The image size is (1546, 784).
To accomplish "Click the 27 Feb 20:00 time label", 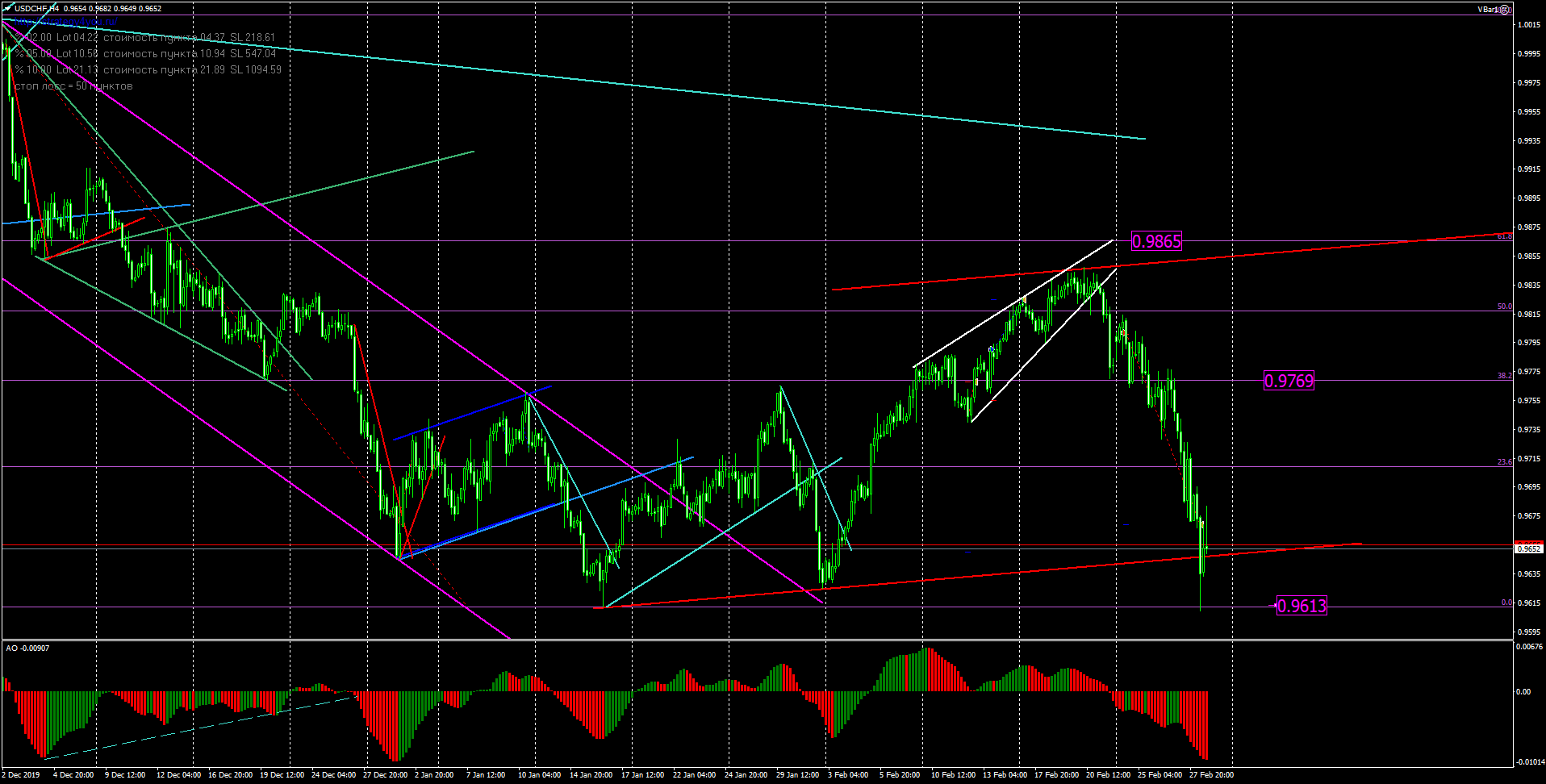I will point(1210,775).
